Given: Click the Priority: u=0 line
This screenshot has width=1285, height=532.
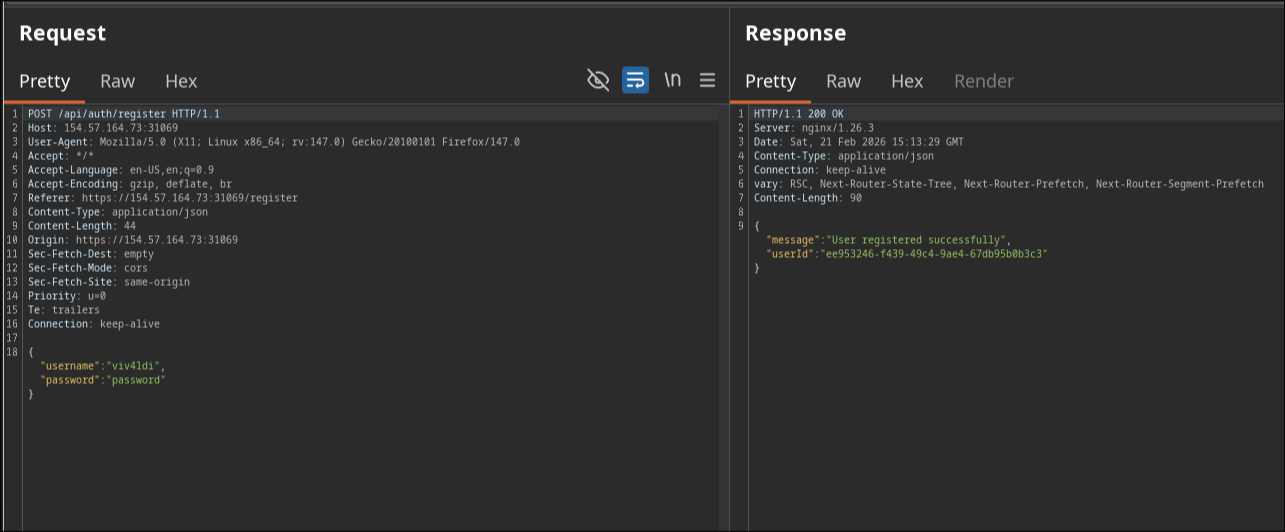Looking at the screenshot, I should click(x=67, y=296).
